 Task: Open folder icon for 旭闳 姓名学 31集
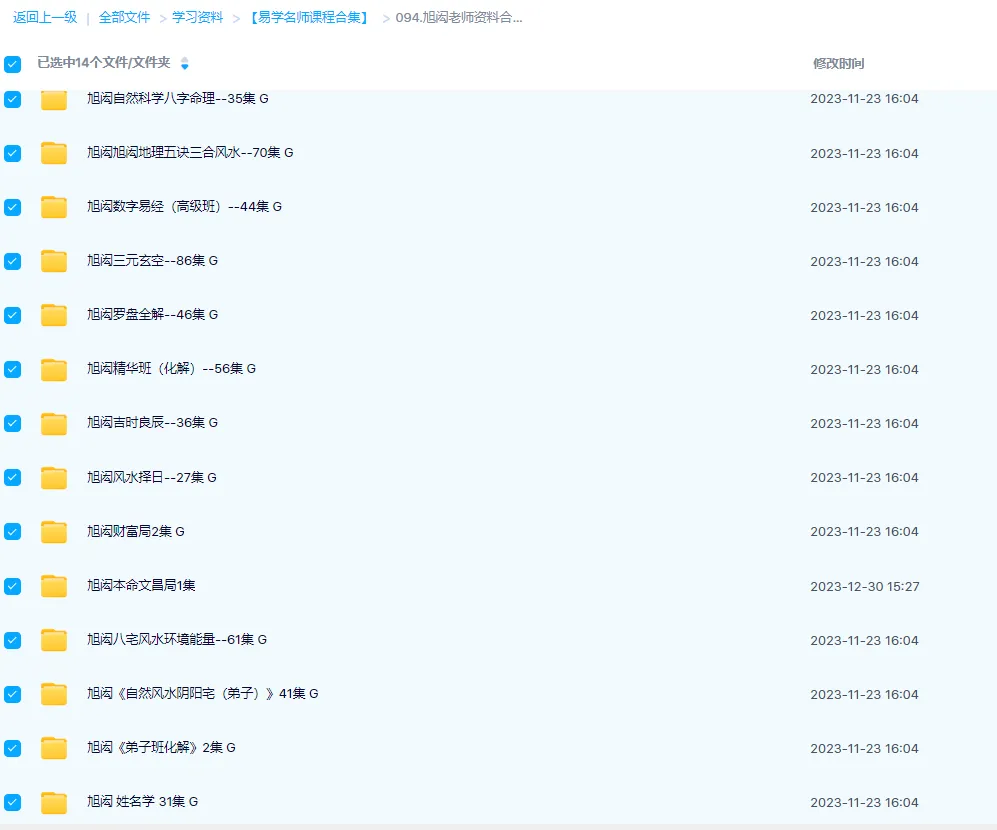(54, 802)
